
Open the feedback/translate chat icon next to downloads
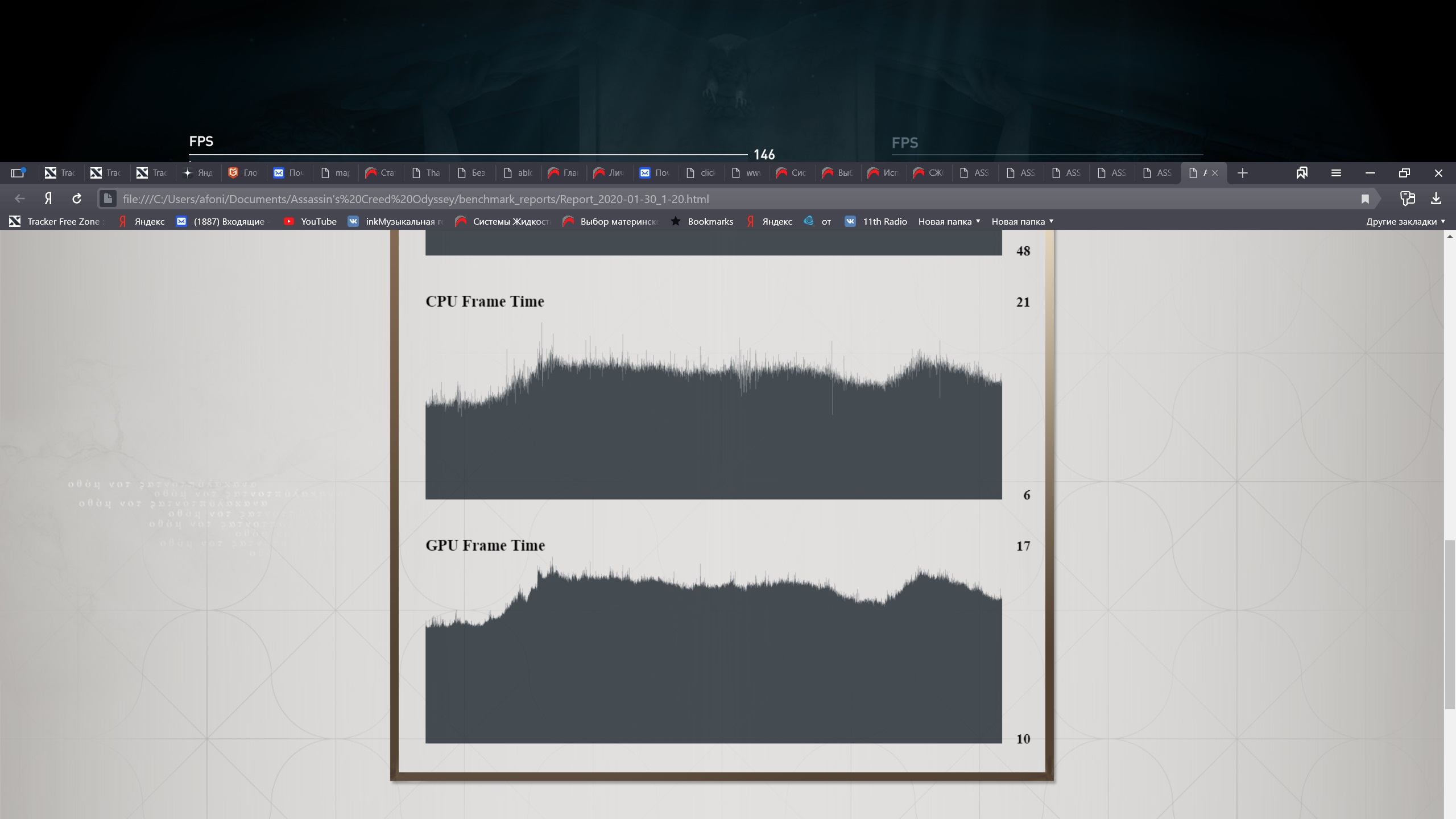(x=1407, y=198)
